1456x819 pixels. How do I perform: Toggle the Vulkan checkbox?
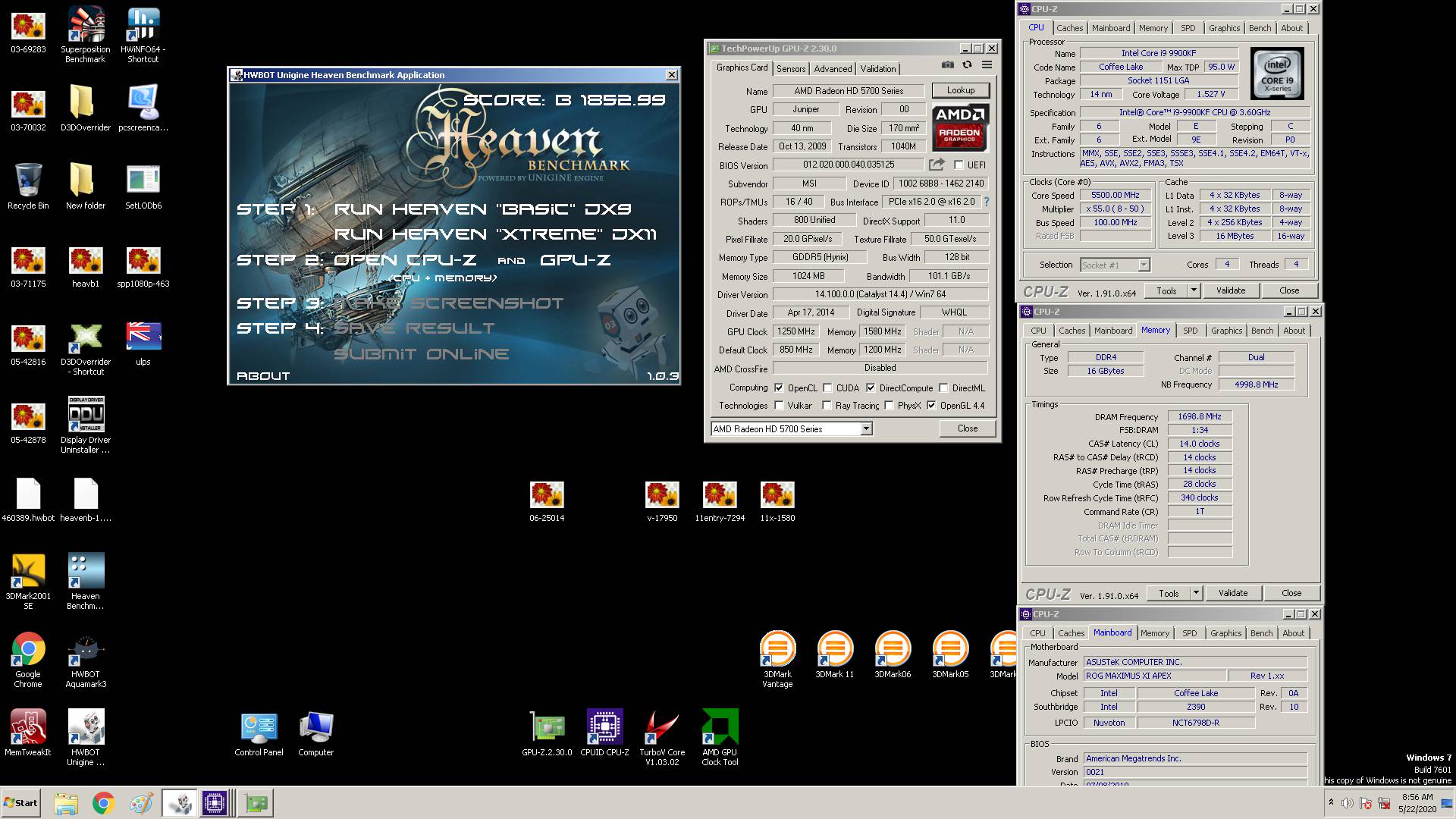779,405
